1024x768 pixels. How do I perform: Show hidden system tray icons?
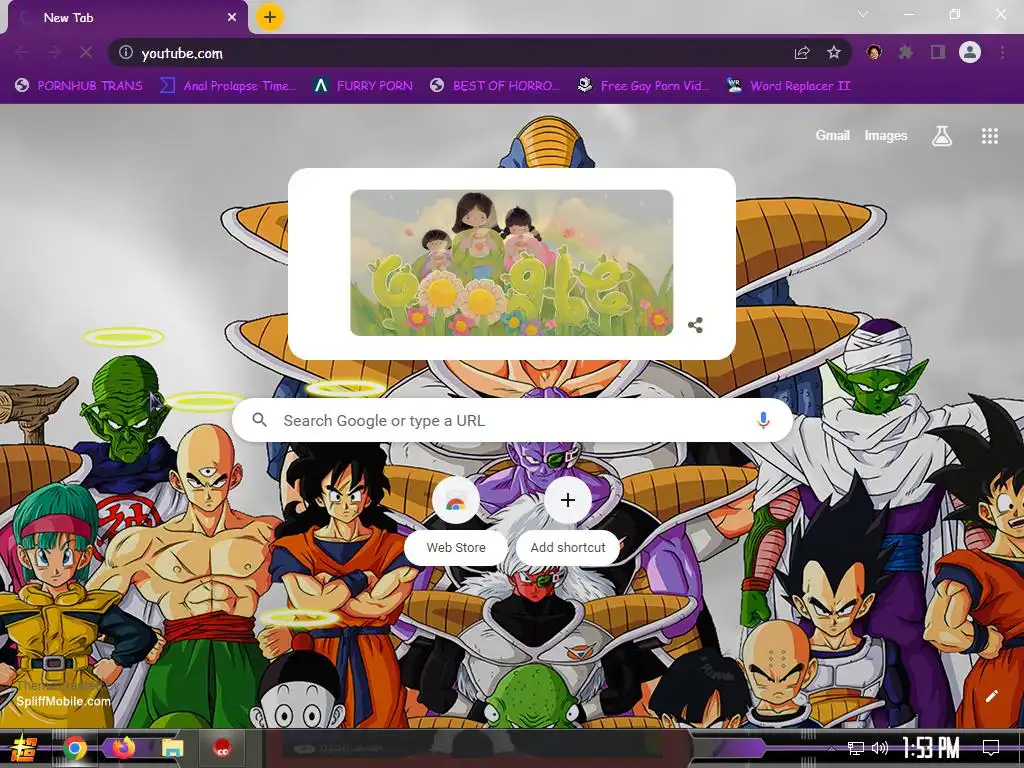click(x=831, y=748)
